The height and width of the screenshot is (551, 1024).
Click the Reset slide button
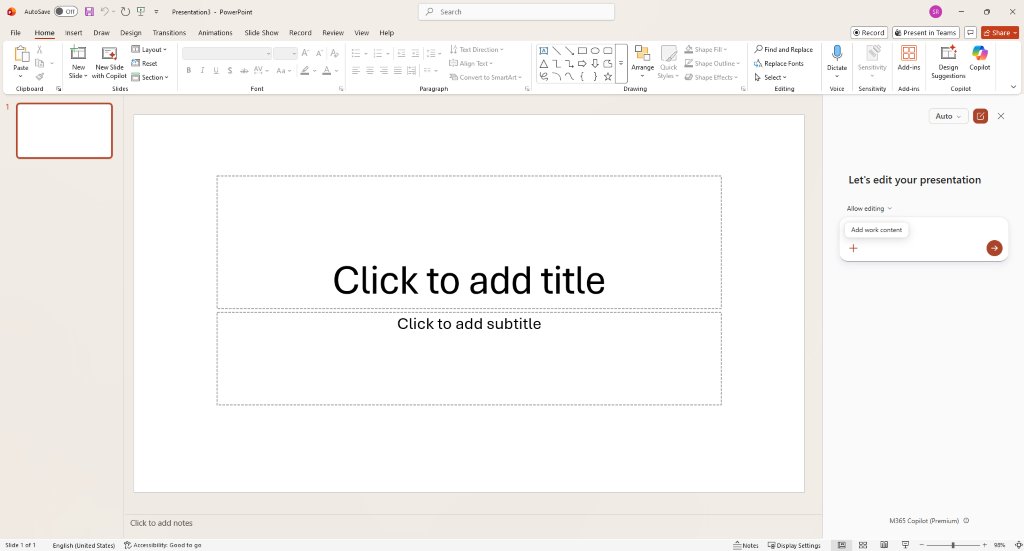(x=144, y=63)
